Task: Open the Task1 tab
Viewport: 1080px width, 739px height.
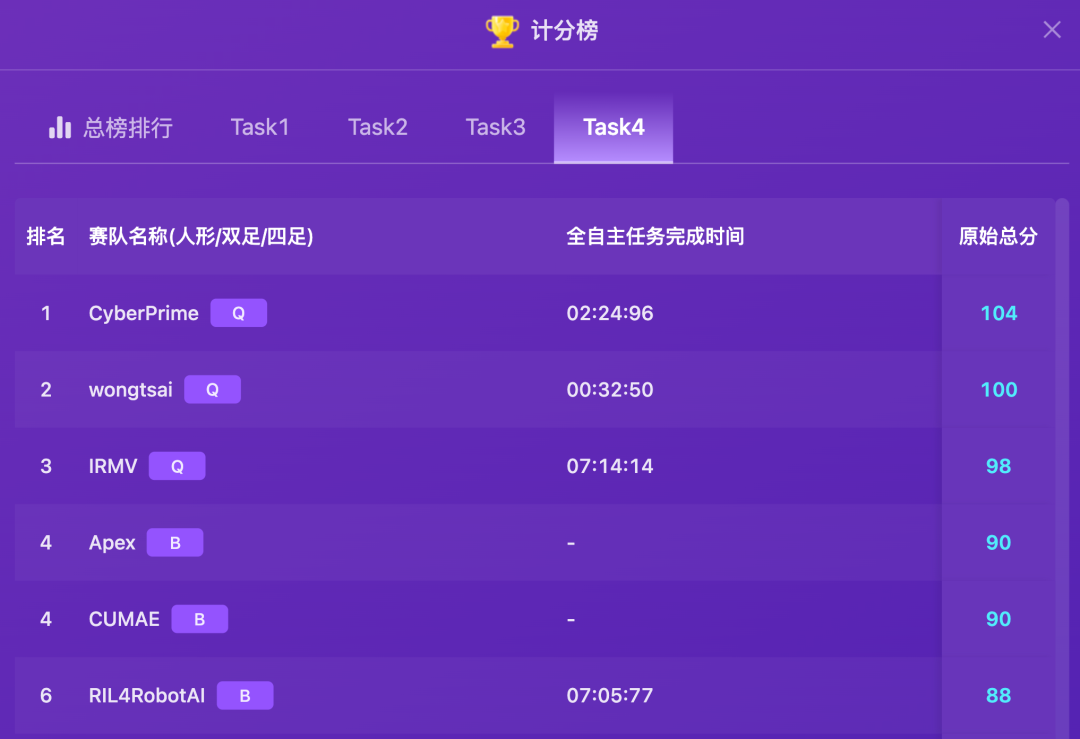Action: click(x=260, y=127)
